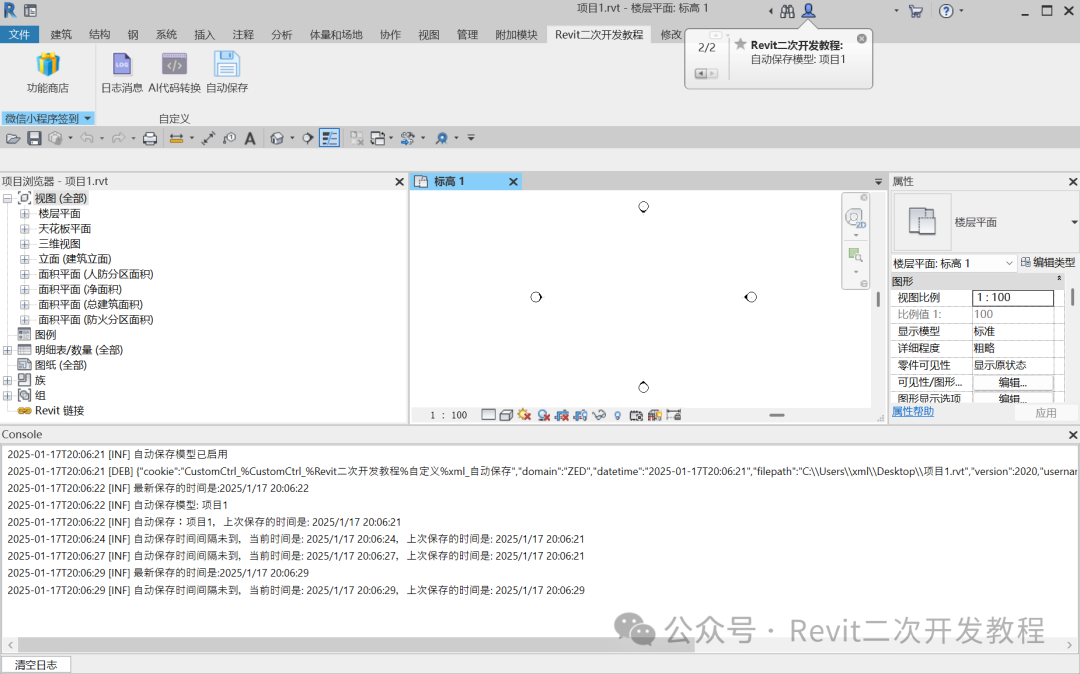1080x674 pixels.
Task: Click the 1 : 100 view scale in view control bar
Action: pos(448,415)
